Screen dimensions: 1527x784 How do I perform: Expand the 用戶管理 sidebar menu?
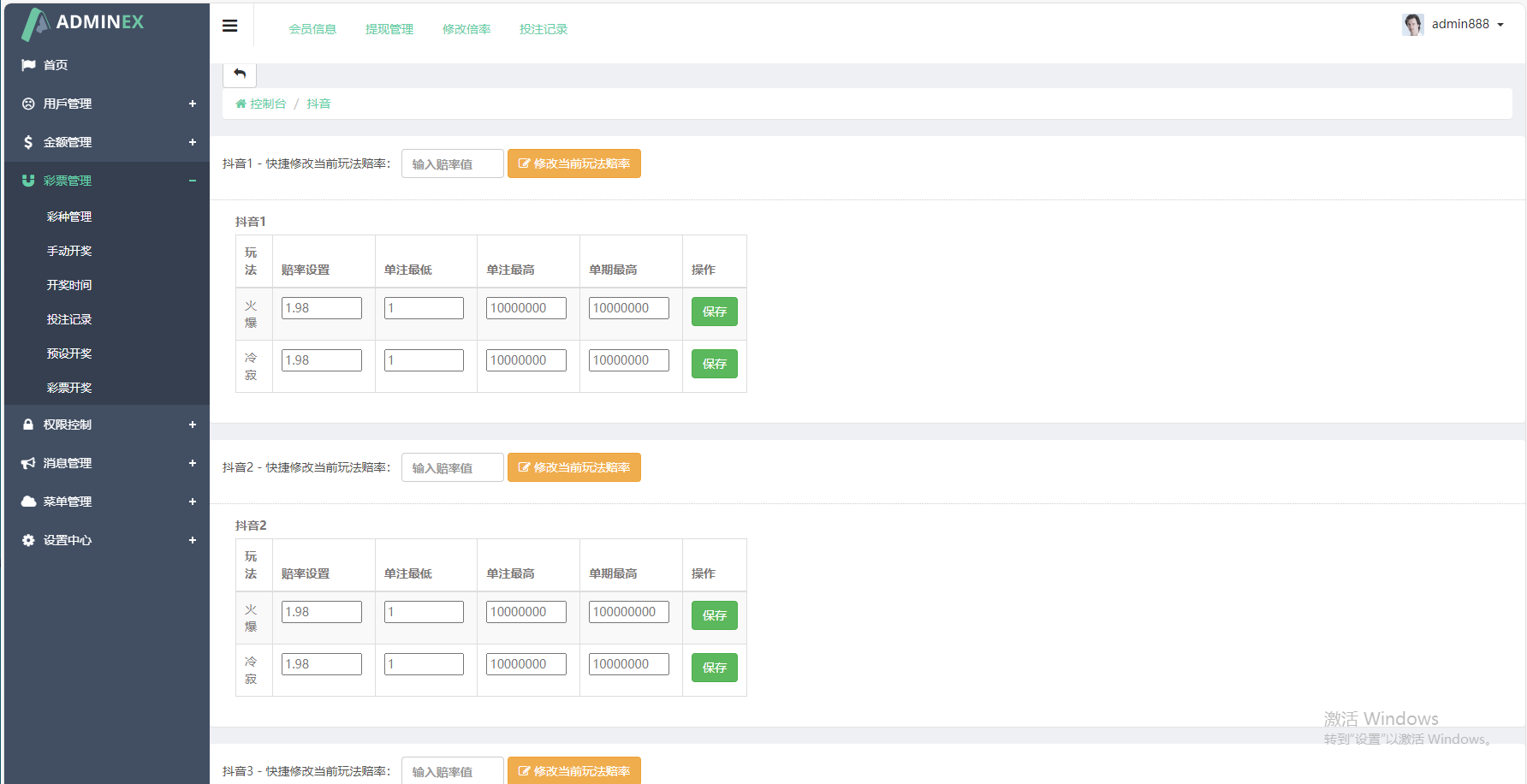(x=192, y=104)
